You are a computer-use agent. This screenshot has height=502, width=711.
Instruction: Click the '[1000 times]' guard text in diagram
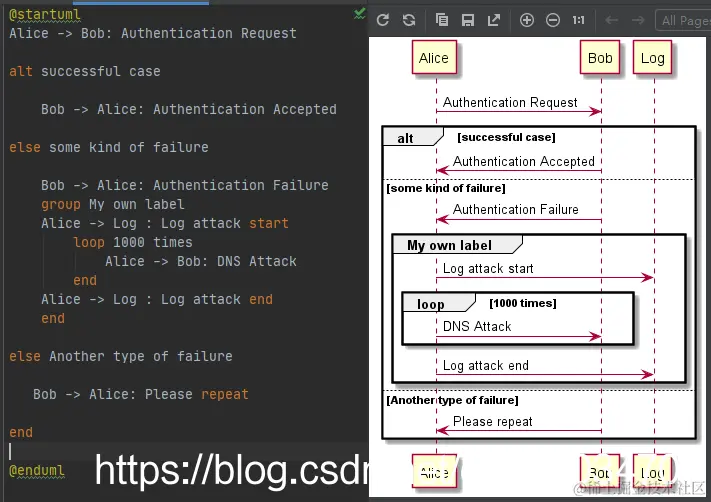pyautogui.click(x=523, y=303)
